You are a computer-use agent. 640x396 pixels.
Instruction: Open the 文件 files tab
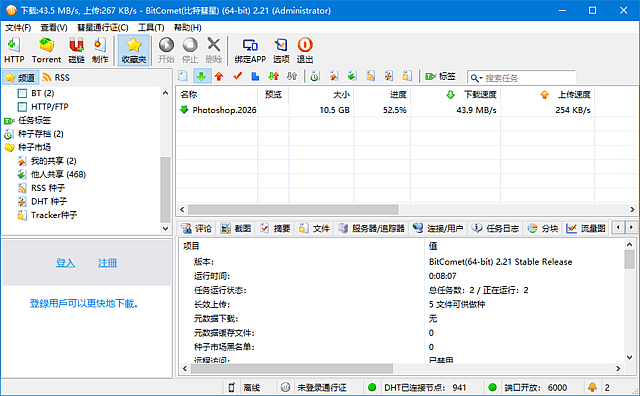(x=315, y=228)
